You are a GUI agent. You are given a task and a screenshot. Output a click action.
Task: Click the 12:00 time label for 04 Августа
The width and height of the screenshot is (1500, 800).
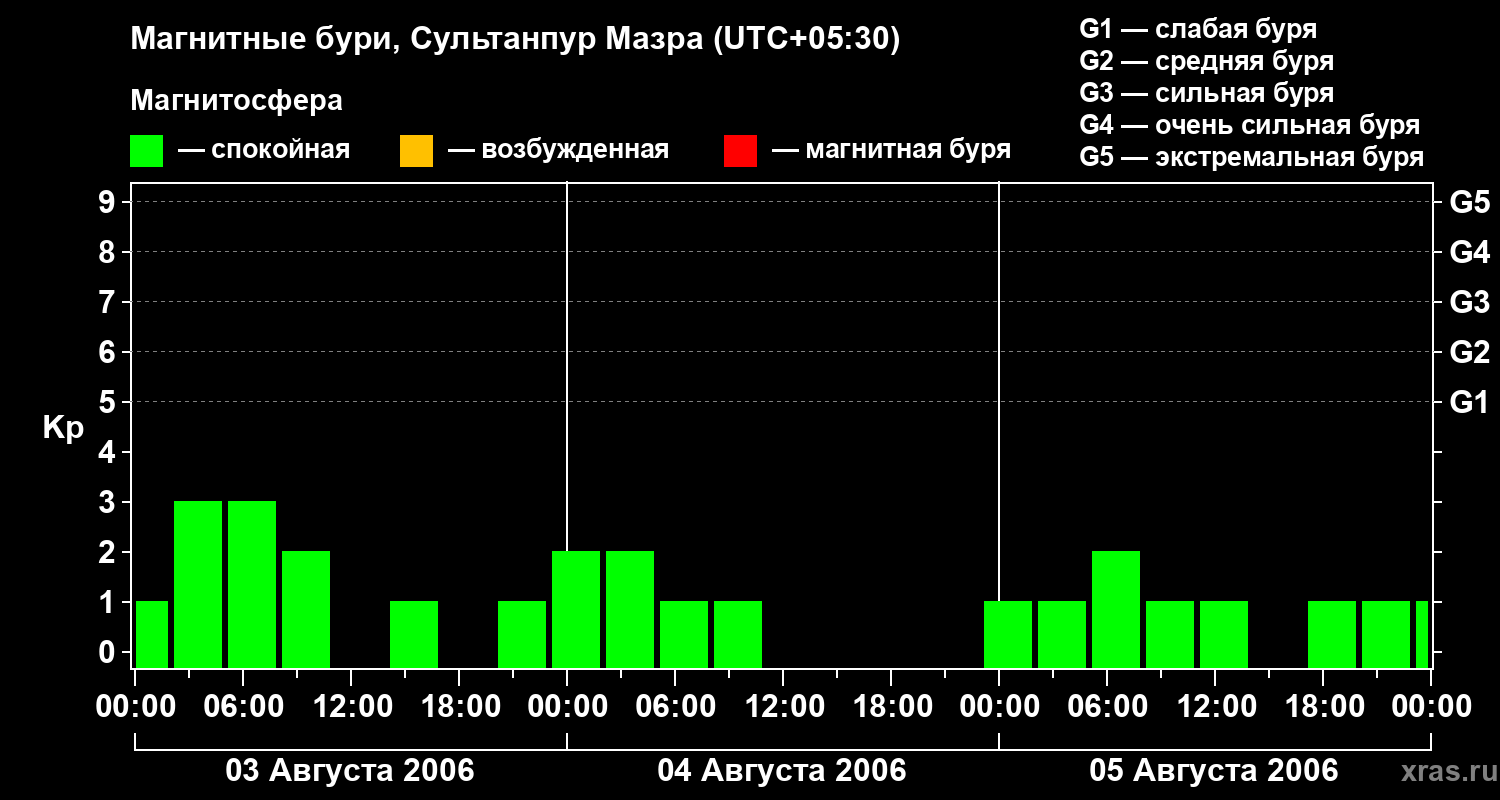click(x=783, y=707)
